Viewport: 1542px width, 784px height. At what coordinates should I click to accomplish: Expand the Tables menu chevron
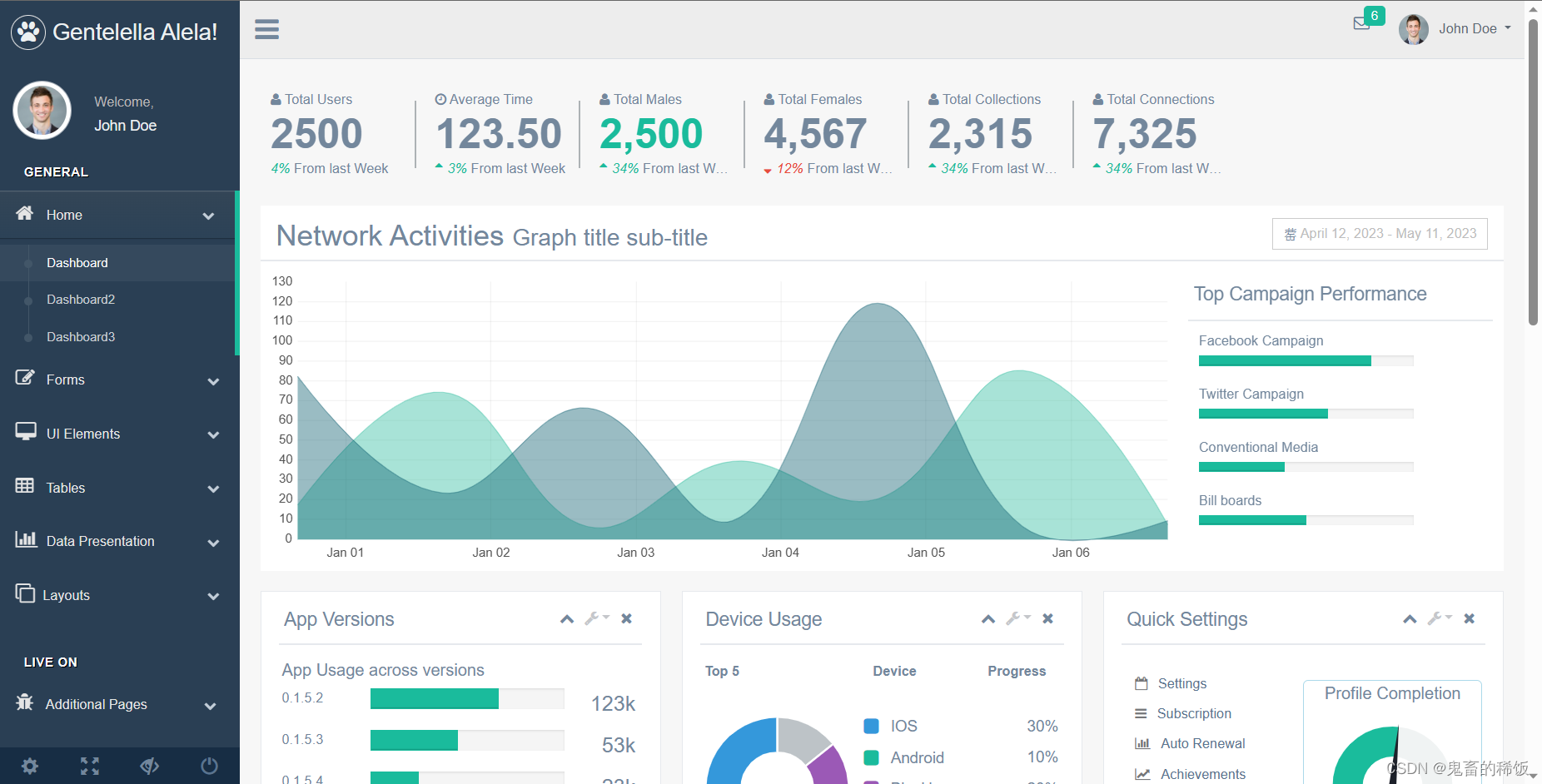(213, 489)
